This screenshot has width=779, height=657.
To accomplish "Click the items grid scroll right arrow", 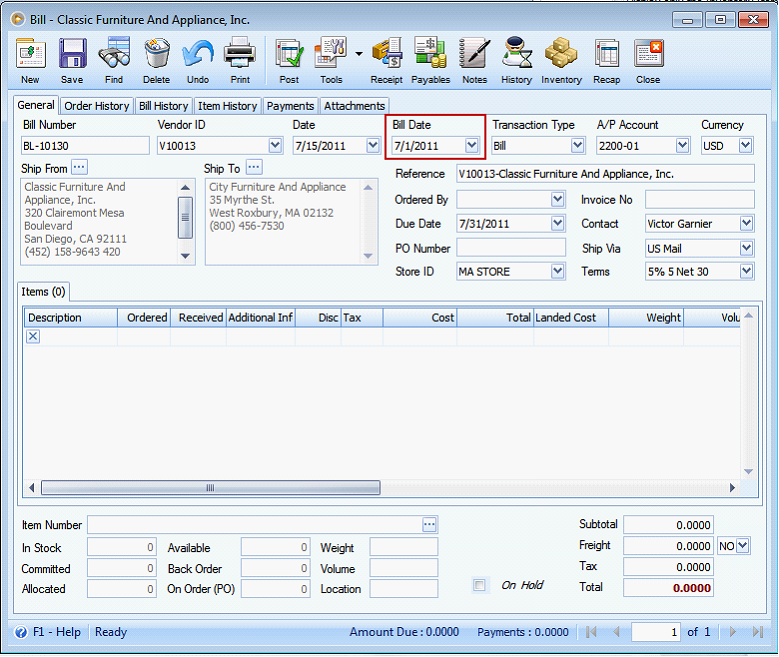I will point(732,488).
